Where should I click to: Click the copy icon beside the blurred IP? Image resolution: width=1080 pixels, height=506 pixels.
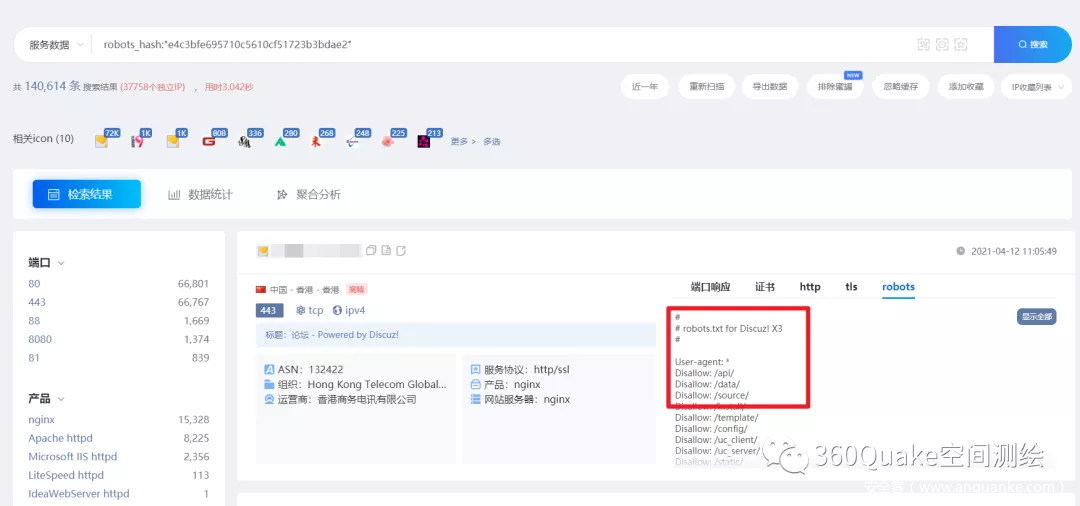click(371, 250)
